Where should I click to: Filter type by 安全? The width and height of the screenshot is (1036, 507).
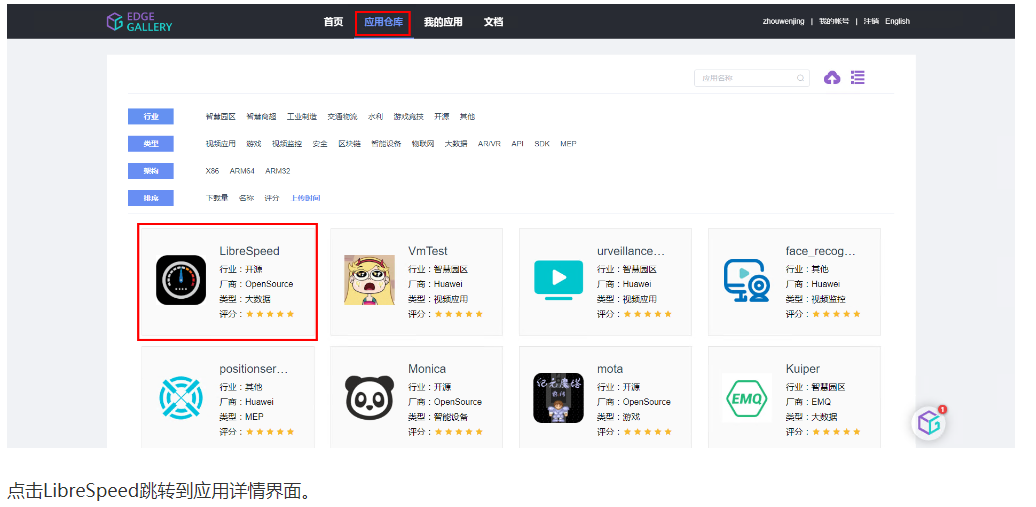pos(320,143)
